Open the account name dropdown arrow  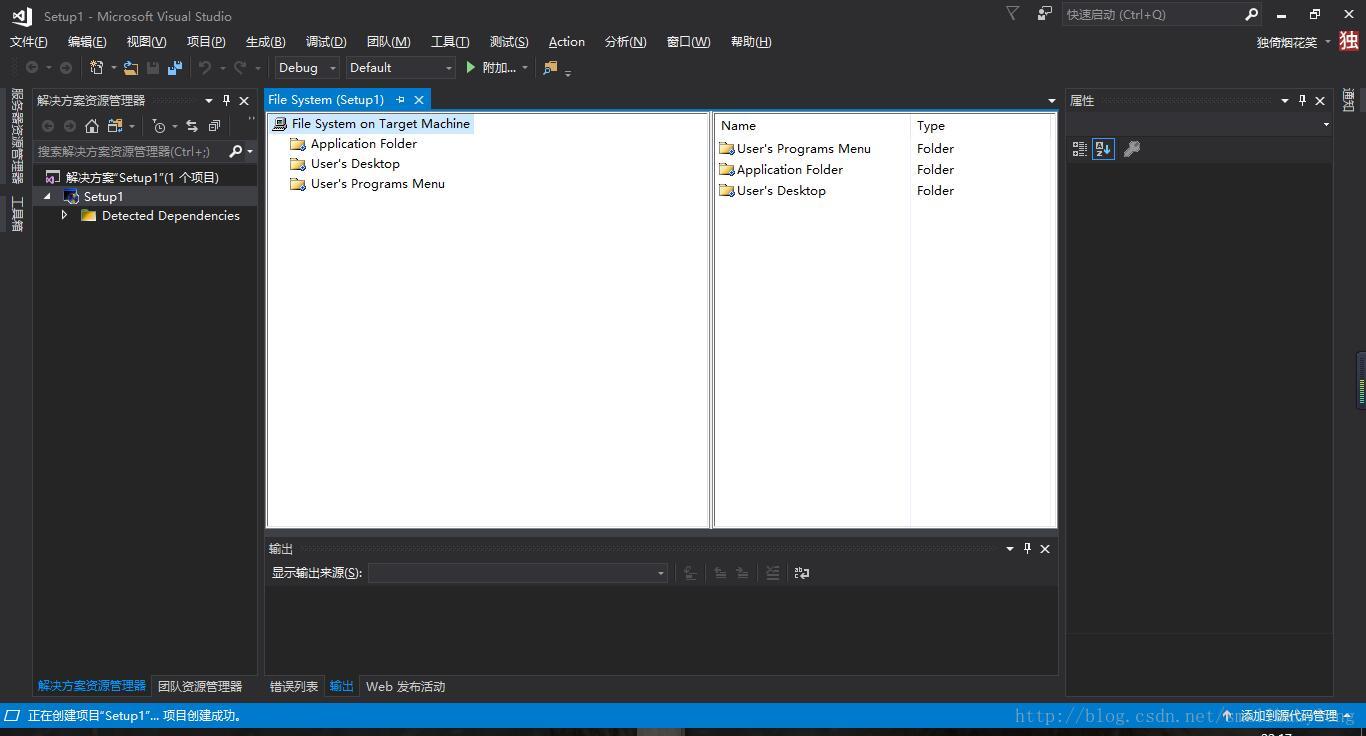point(1328,42)
